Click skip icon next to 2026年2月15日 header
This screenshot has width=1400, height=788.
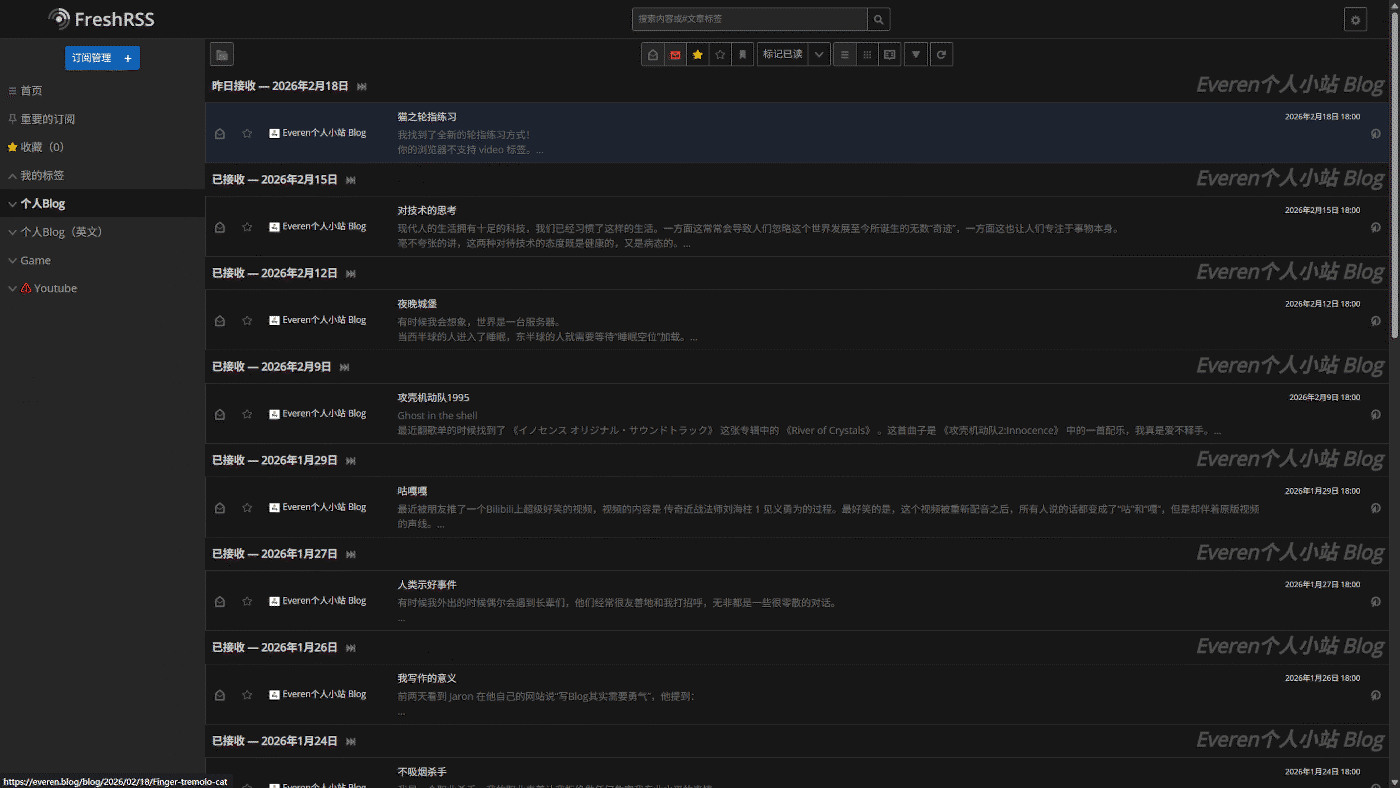point(350,180)
